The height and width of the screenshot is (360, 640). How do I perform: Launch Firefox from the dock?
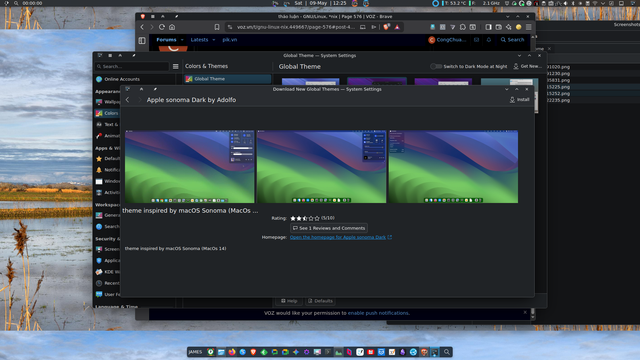pos(232,352)
